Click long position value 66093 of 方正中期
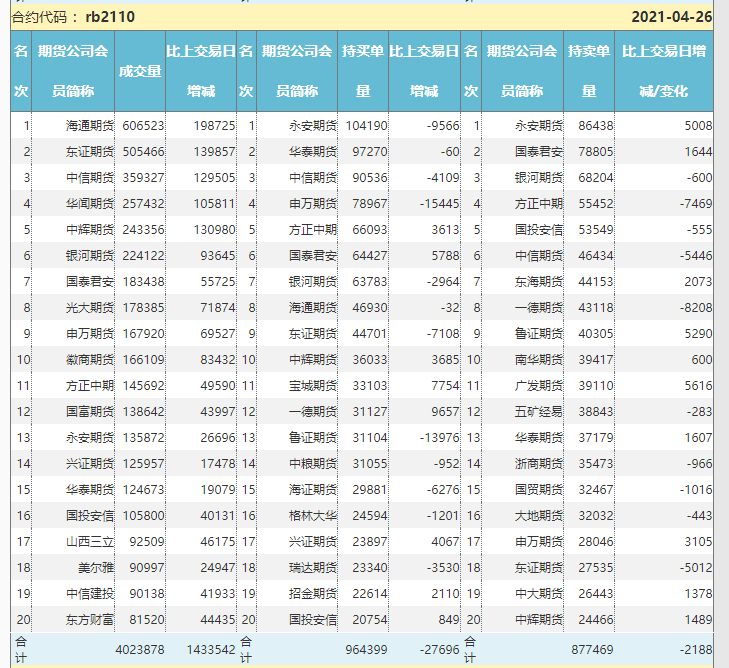 pos(370,230)
